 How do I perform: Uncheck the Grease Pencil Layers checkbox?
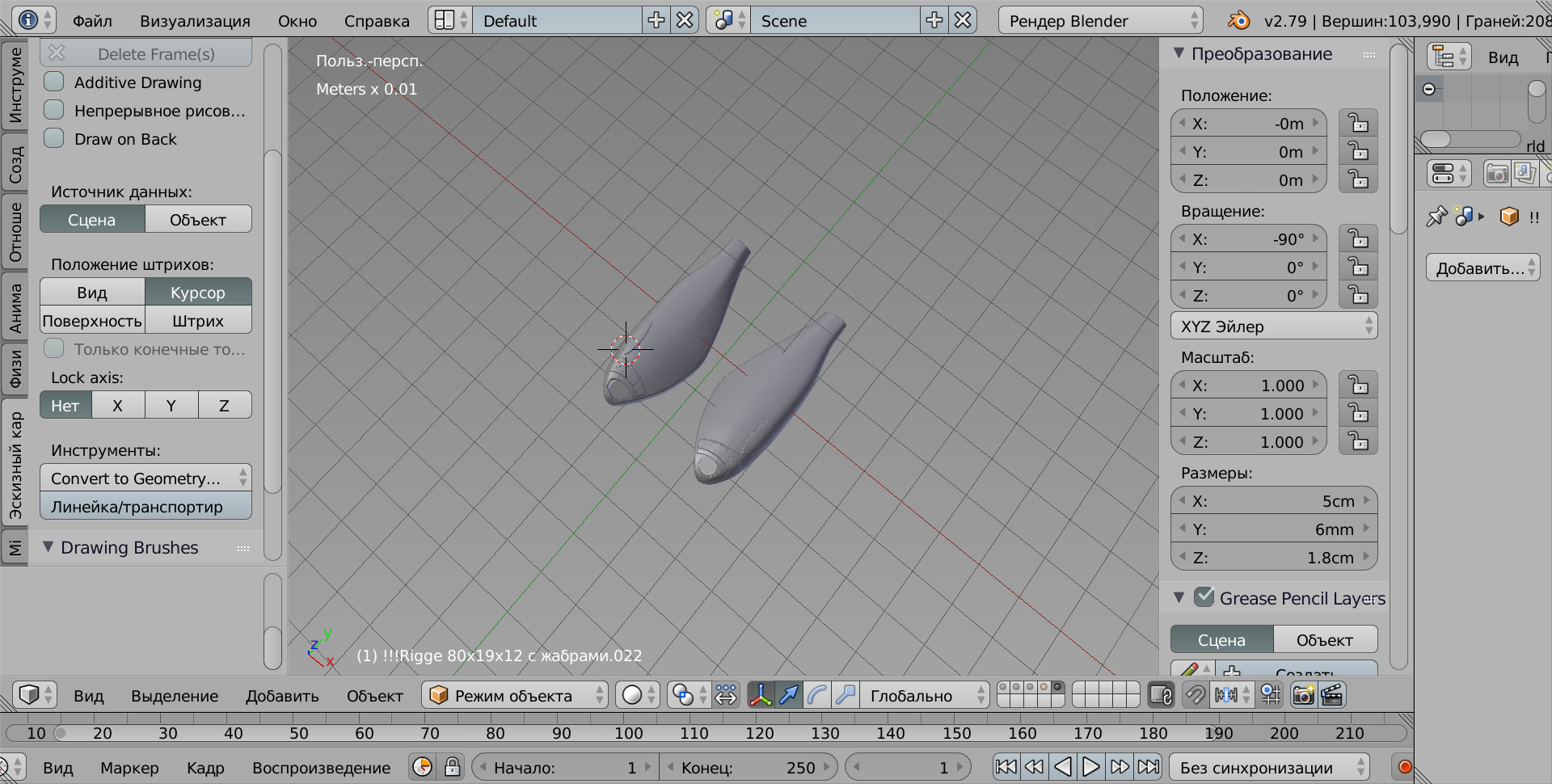[1204, 598]
